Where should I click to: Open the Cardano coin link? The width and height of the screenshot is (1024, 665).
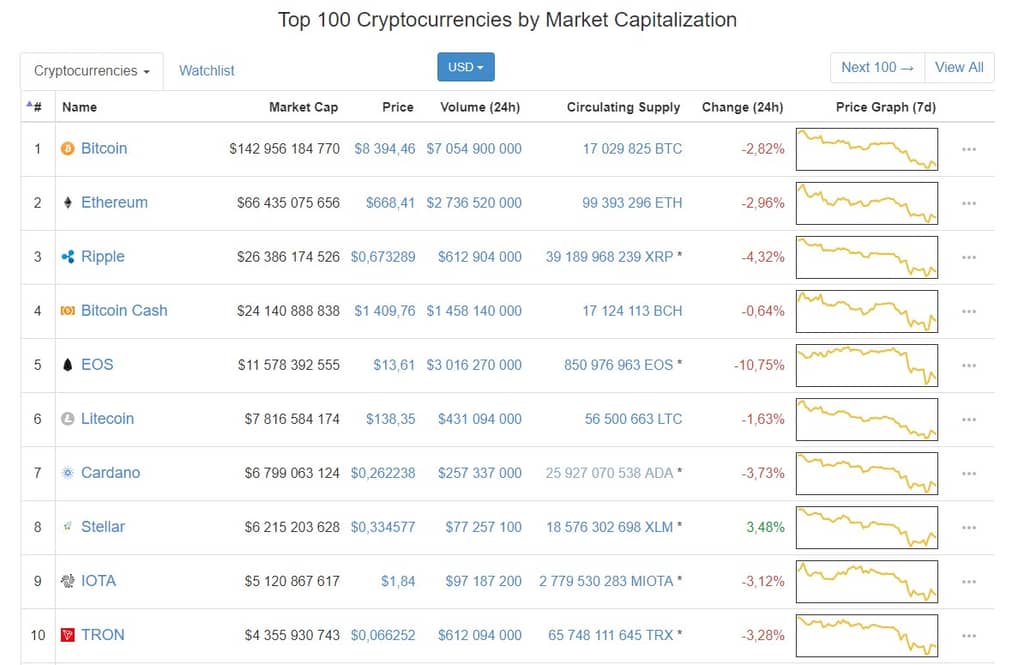110,472
